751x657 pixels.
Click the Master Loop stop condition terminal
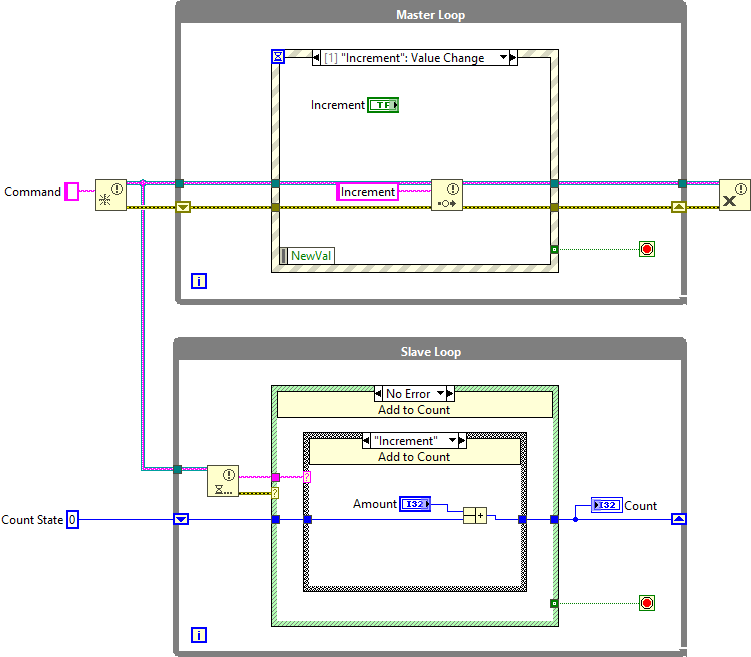pos(647,249)
